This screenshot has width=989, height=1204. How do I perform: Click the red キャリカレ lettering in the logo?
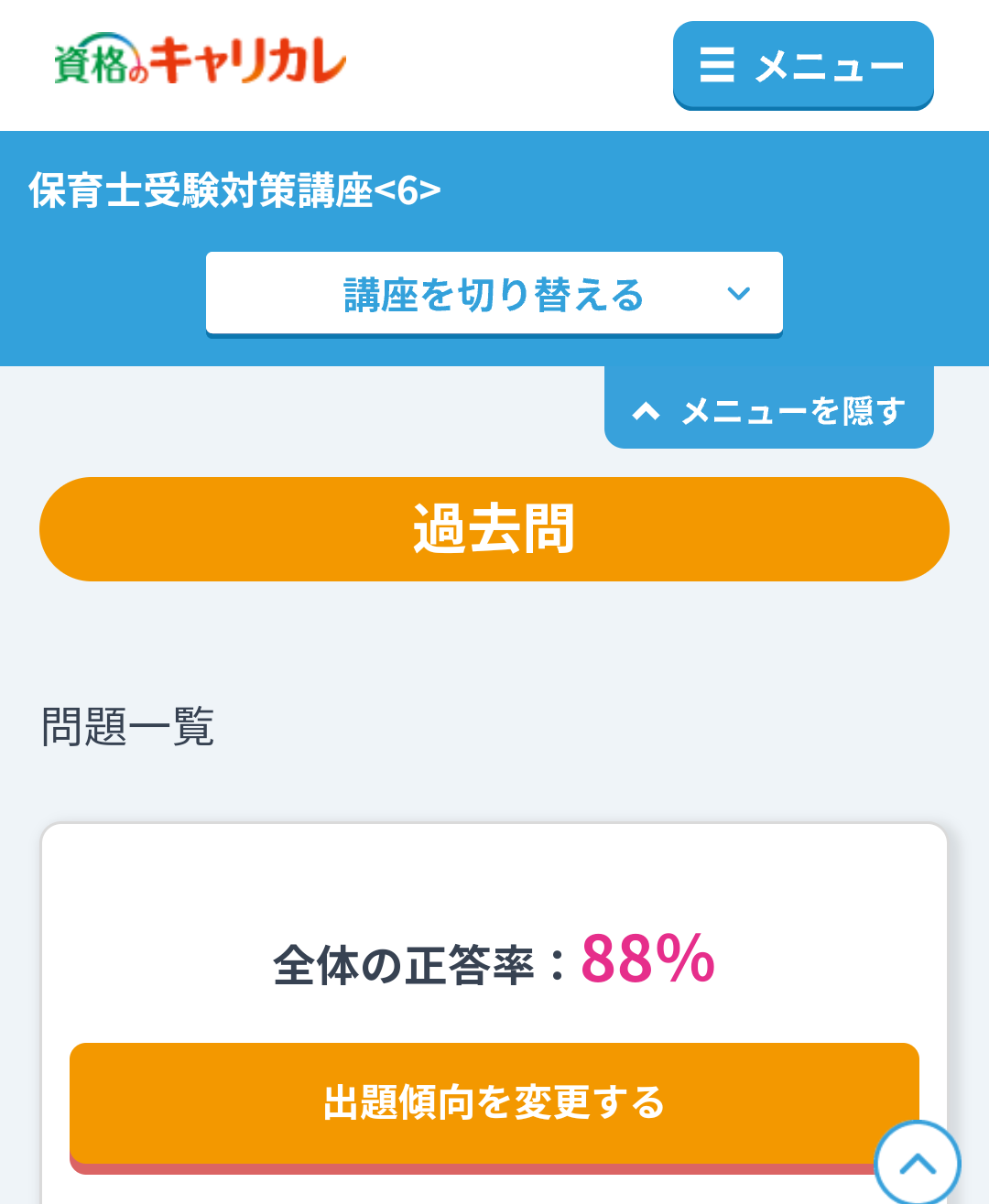(247, 60)
